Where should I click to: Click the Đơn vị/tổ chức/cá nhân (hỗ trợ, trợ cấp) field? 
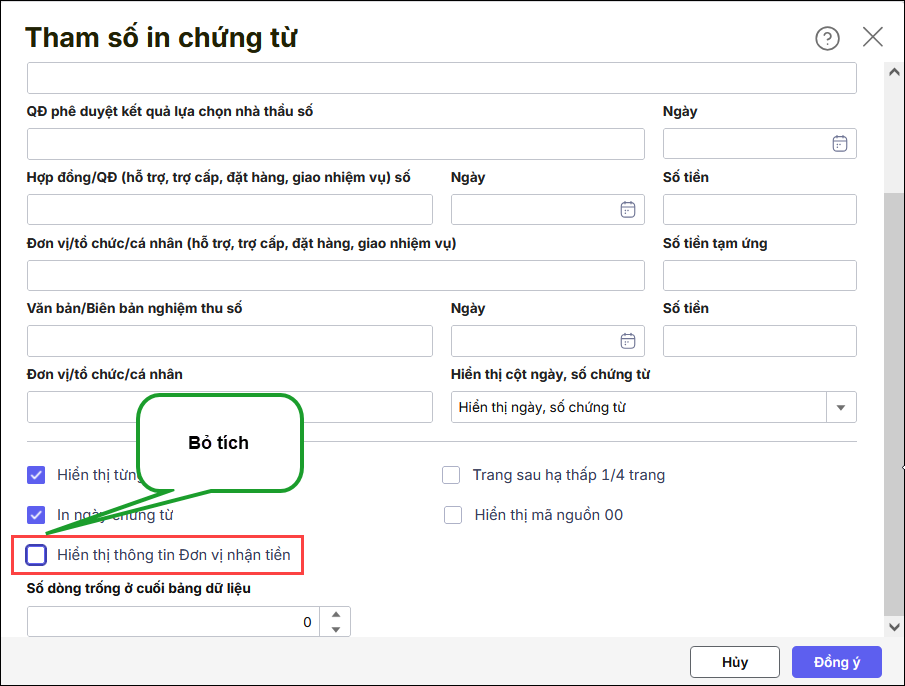[335, 275]
